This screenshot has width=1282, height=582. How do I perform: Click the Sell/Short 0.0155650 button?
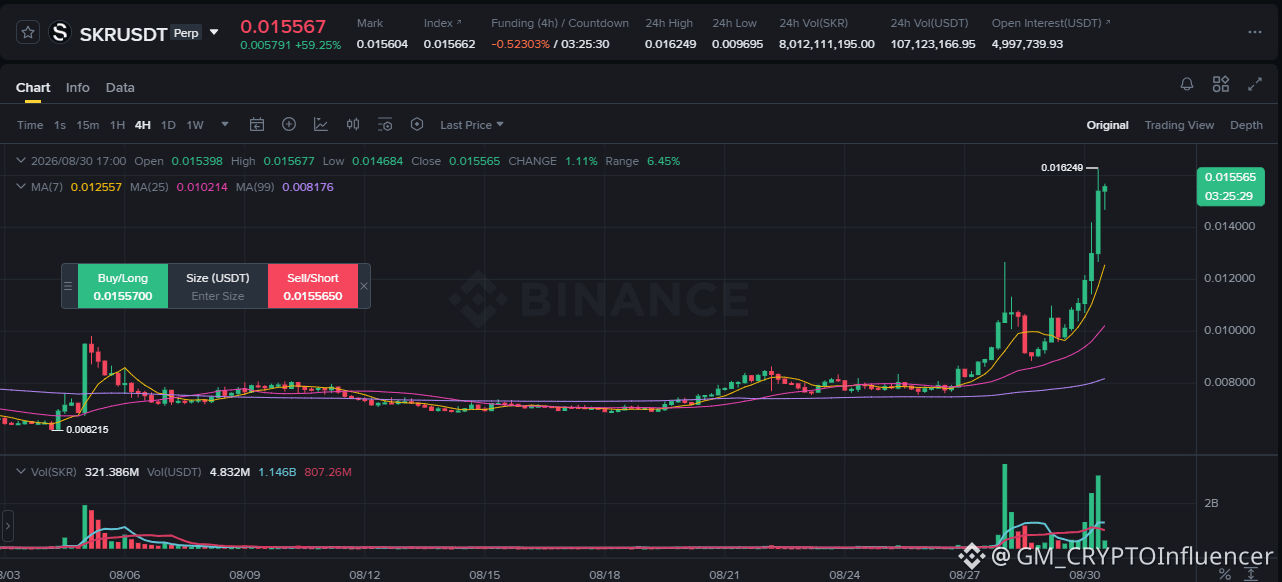(x=313, y=286)
